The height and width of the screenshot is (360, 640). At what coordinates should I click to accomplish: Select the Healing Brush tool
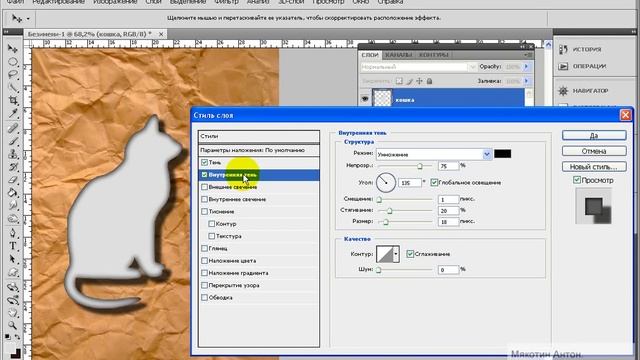click(13, 129)
